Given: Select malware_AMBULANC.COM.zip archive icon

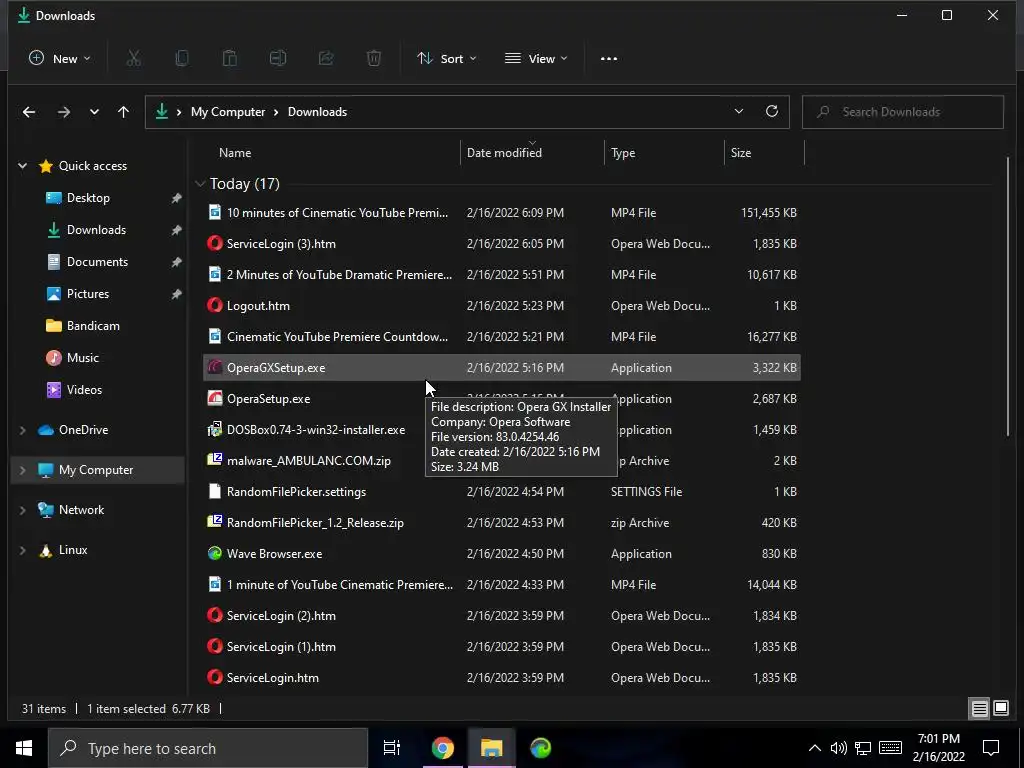Looking at the screenshot, I should [215, 460].
